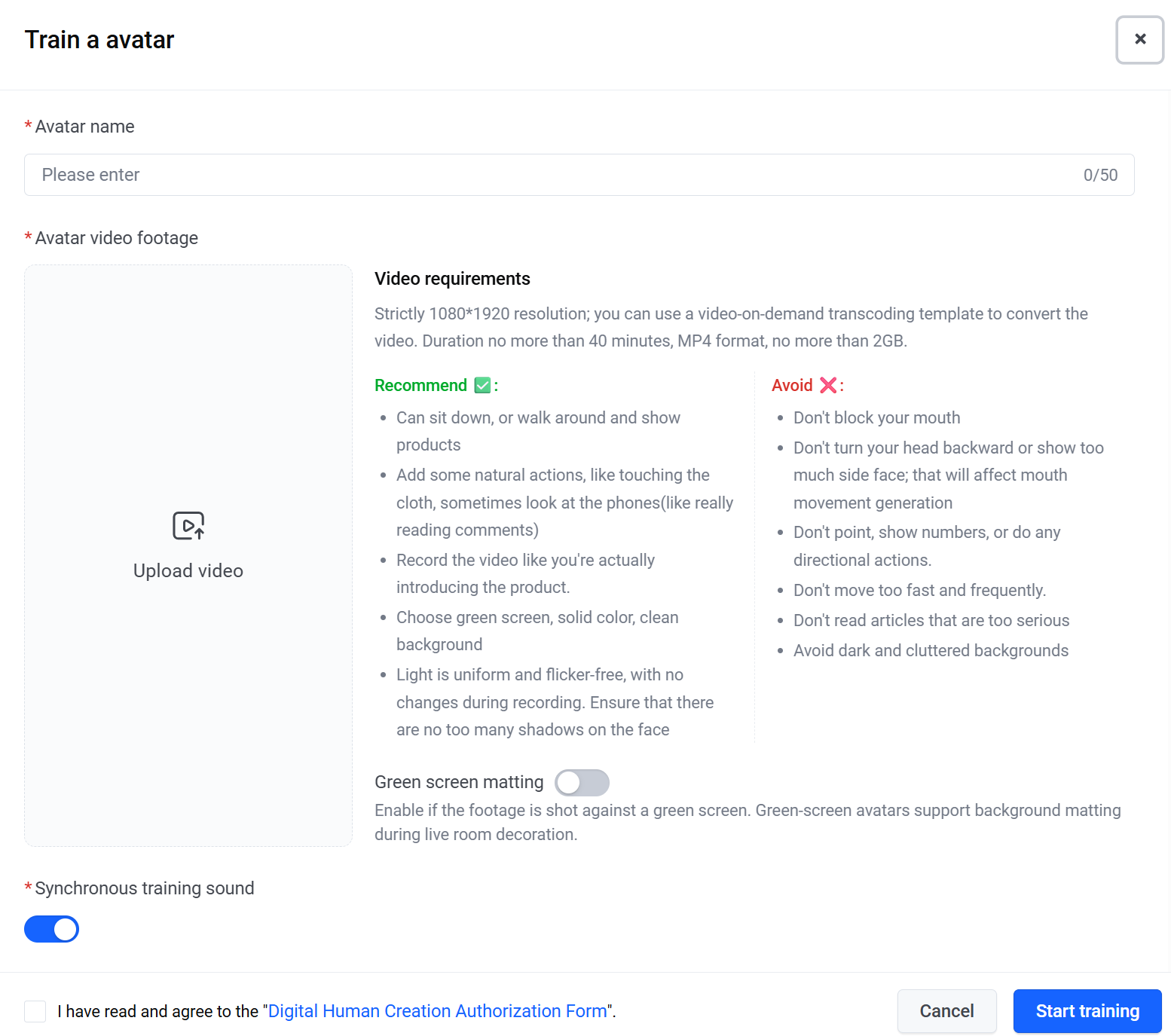Image resolution: width=1171 pixels, height=1036 pixels.
Task: Click the 0/50 character counter
Action: [x=1100, y=175]
